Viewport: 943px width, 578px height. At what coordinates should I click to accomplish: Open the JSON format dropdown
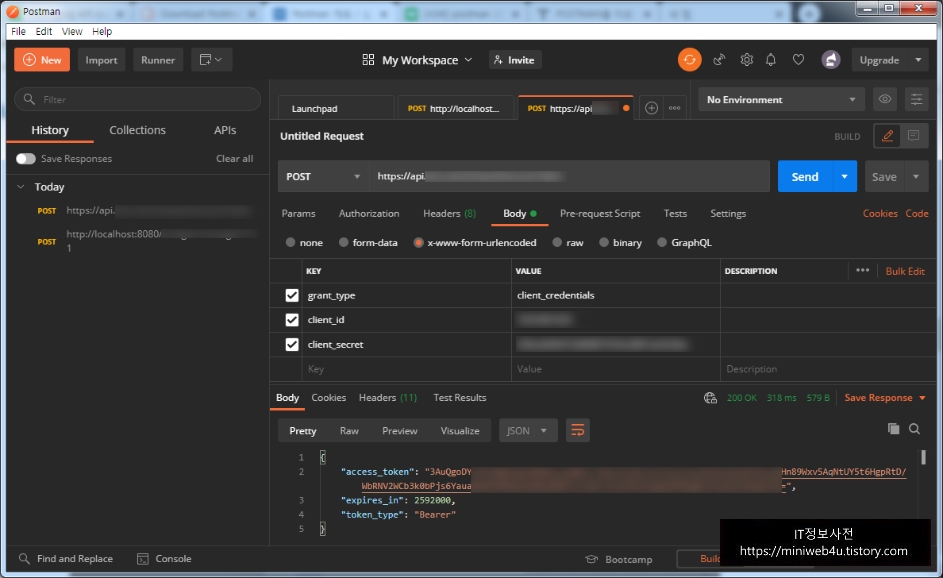click(x=527, y=431)
